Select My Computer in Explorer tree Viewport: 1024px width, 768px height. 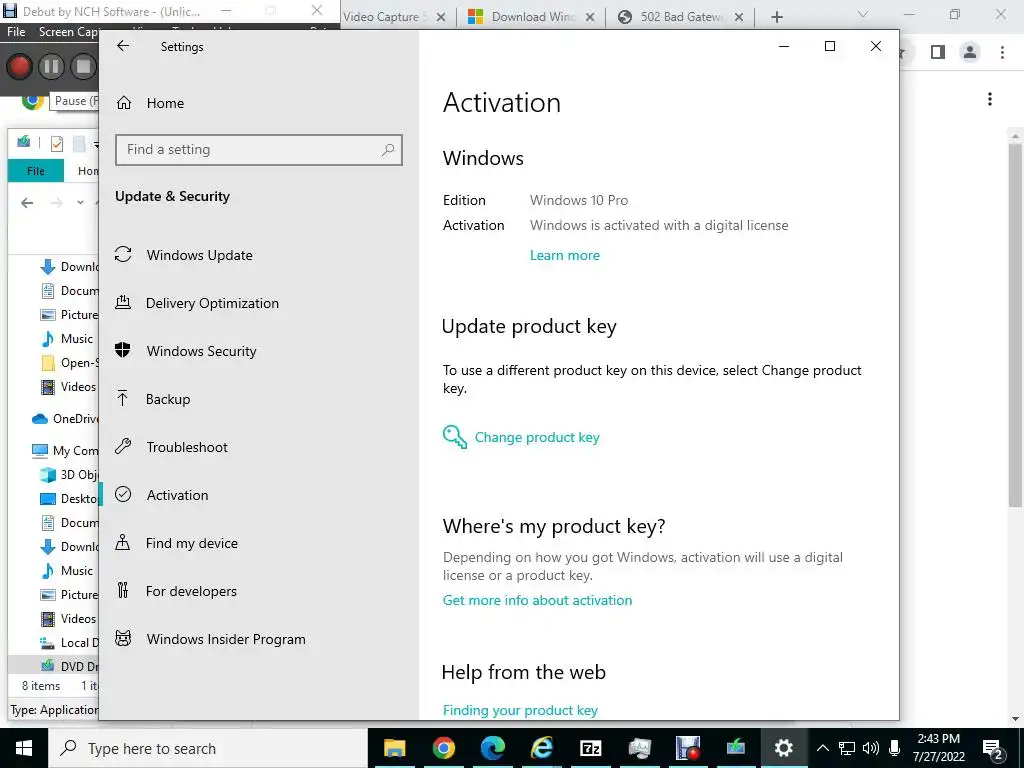point(65,451)
